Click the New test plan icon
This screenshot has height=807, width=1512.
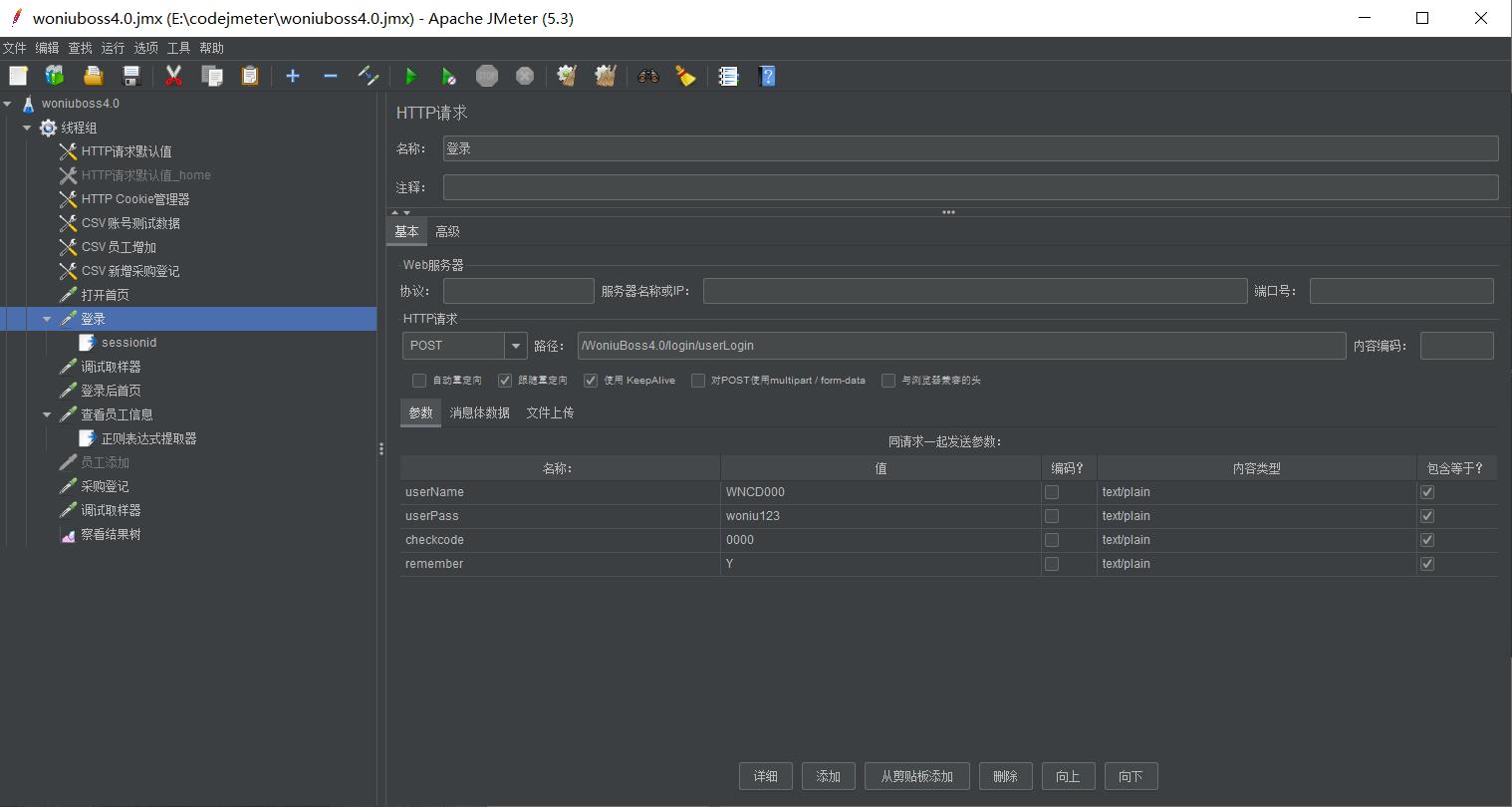[18, 76]
